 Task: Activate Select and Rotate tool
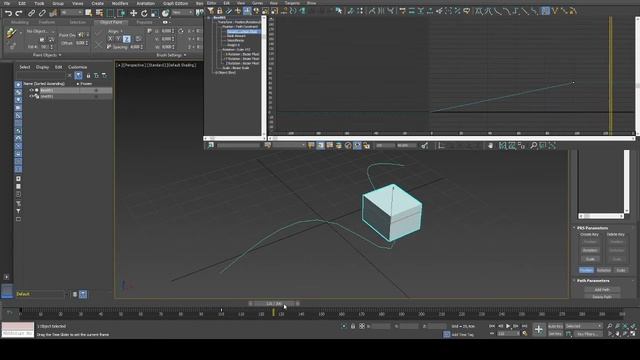(144, 13)
